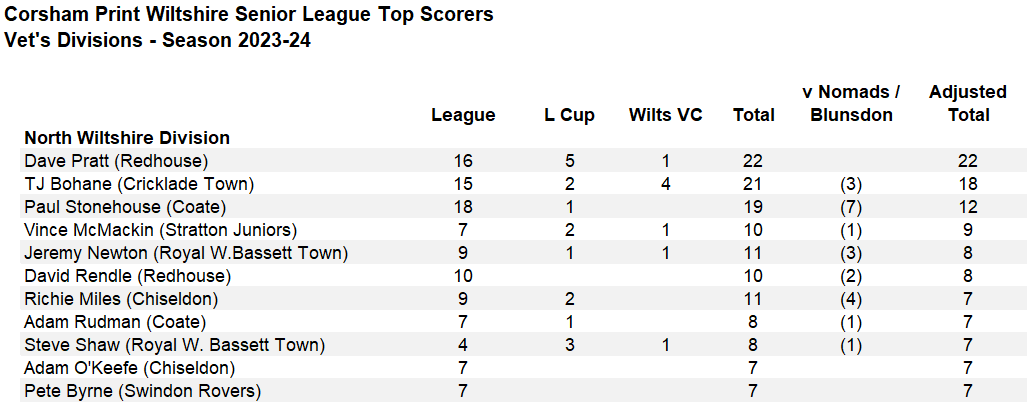This screenshot has height=402, width=1027.
Task: Select Steve Shaw (Royal W. Bassett Town)
Action: point(175,345)
